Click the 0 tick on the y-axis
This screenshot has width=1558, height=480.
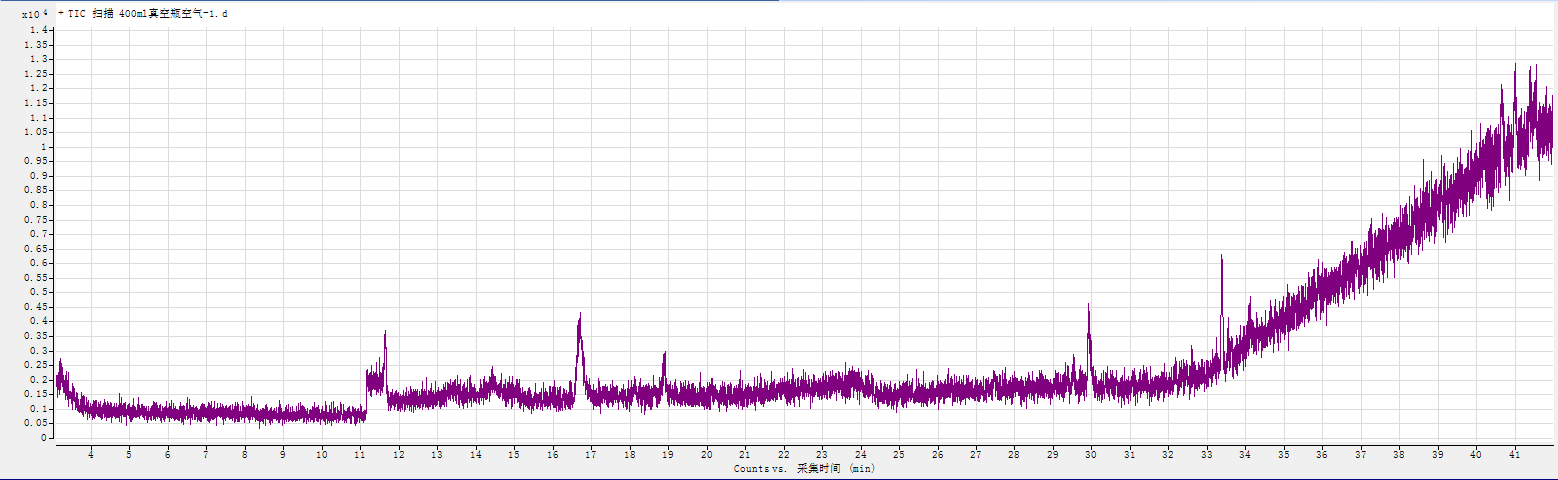coord(43,438)
